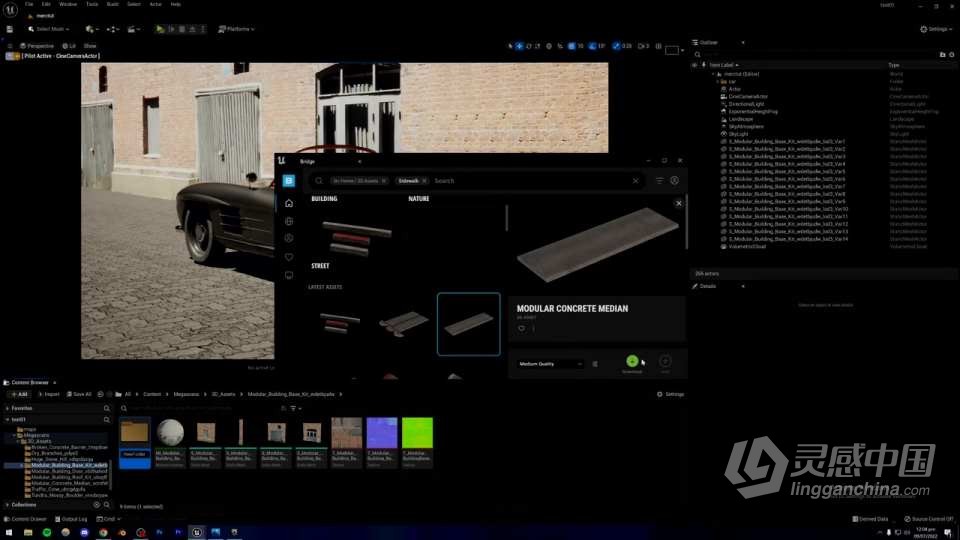The image size is (960, 540).
Task: Toggle grid snapping in the viewport
Action: tap(571, 46)
